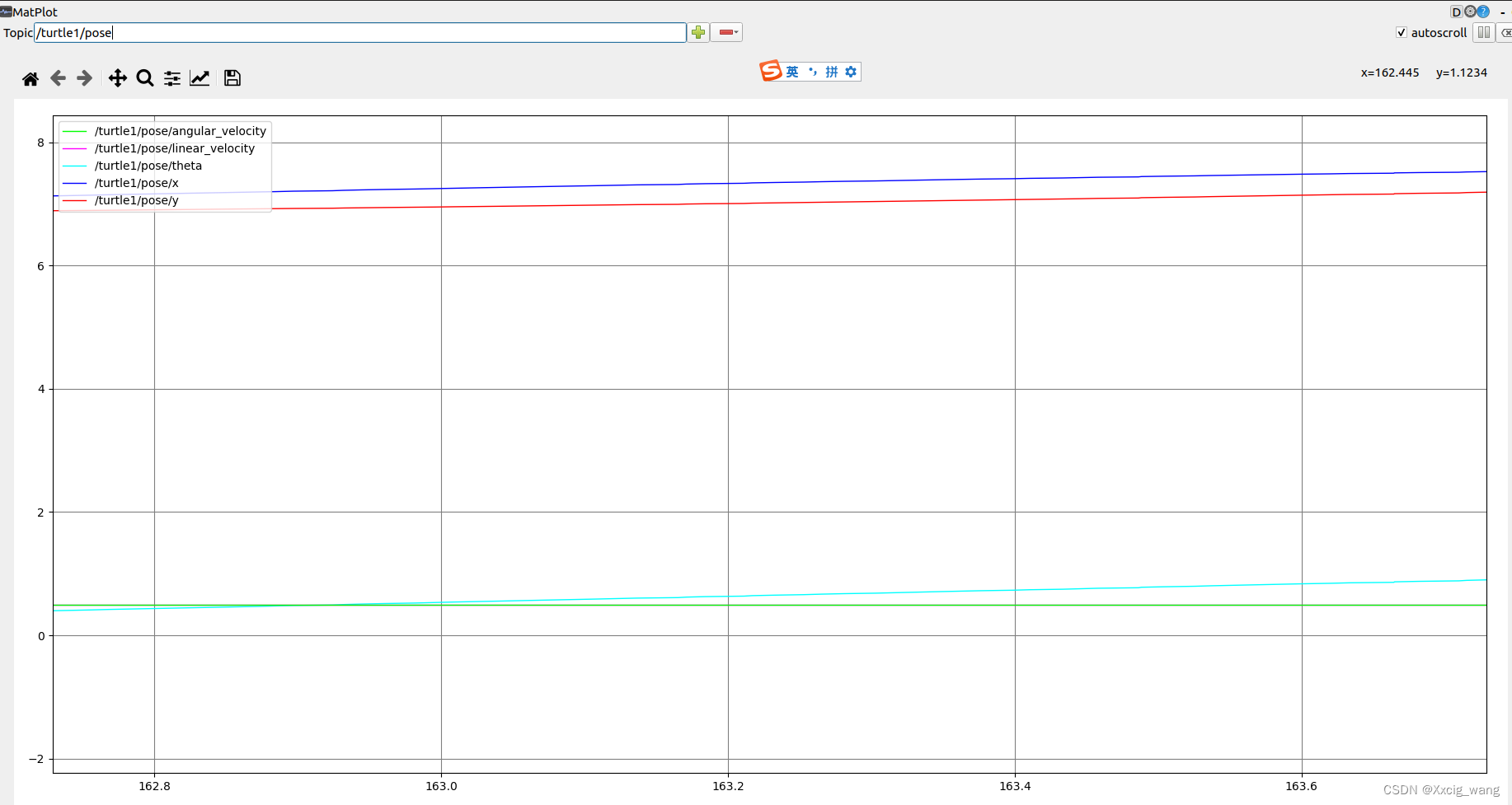Click the y=1.1234 cursor coordinate readout
This screenshot has width=1512, height=805.
click(1462, 73)
